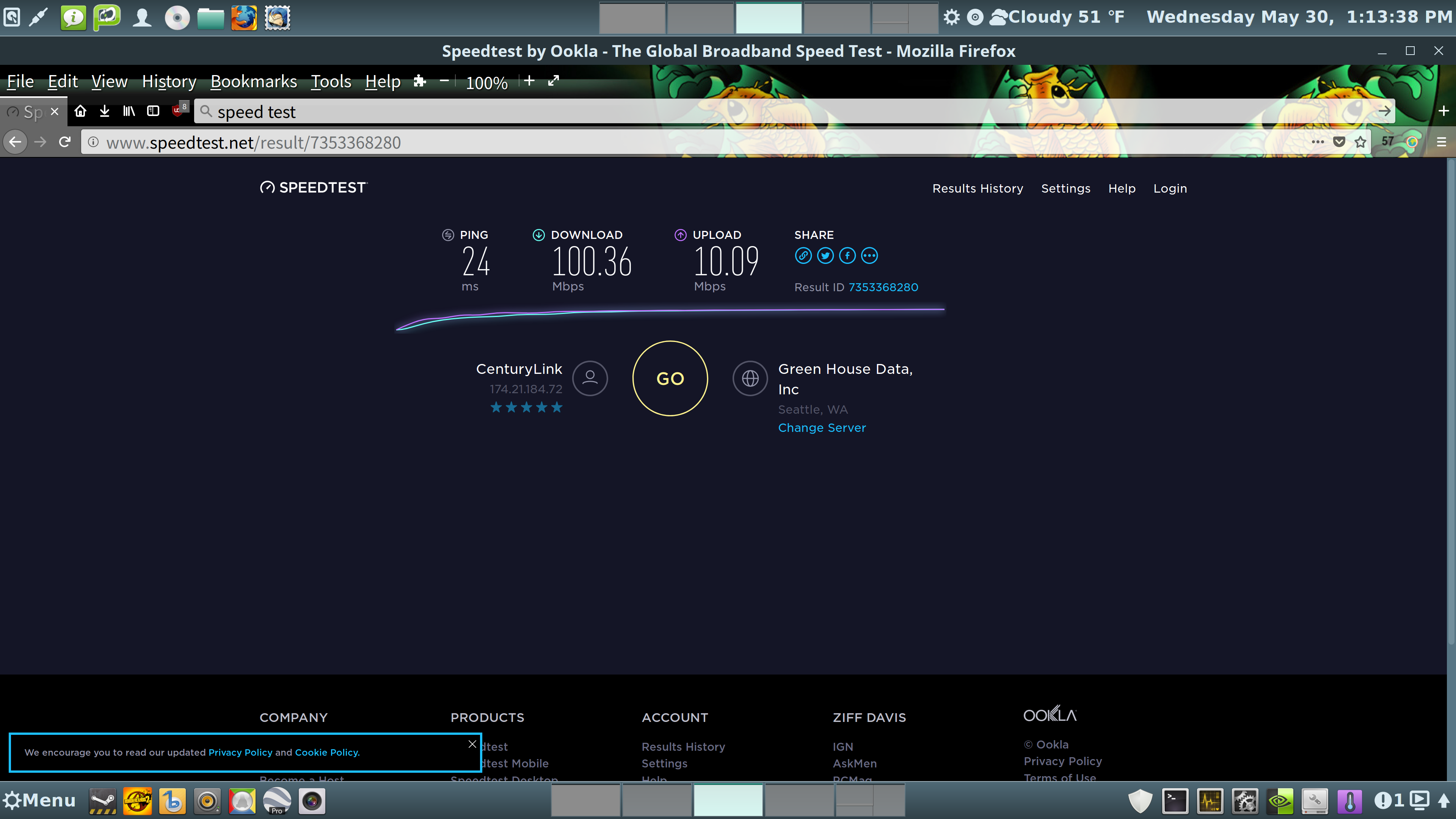Copy the result link using the share link icon
Viewport: 1456px width, 819px height.
(803, 256)
